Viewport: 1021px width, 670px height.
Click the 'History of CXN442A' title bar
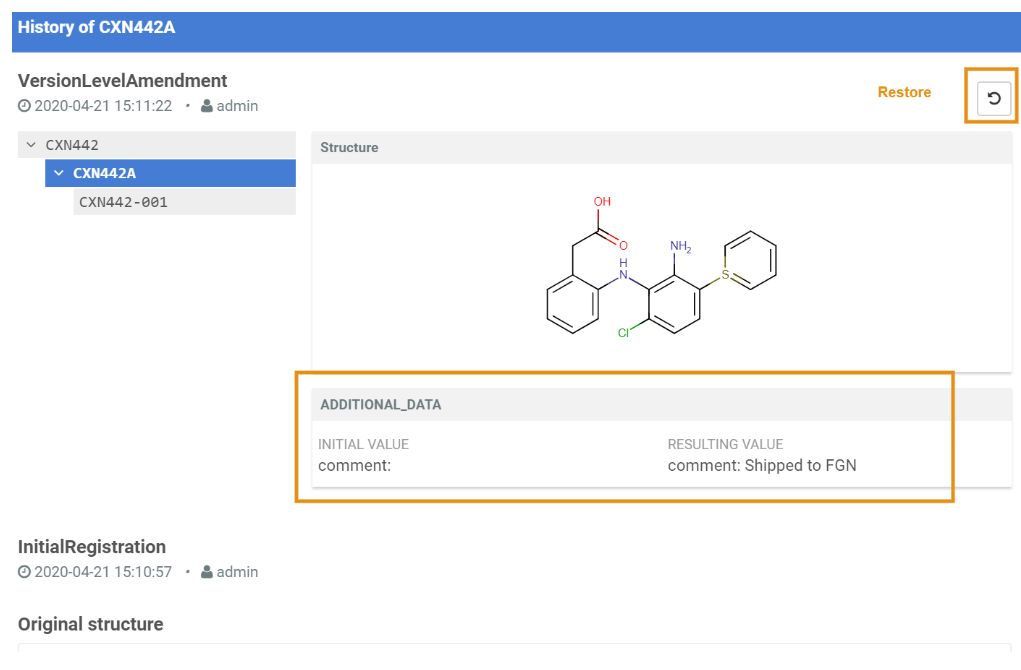click(x=96, y=27)
